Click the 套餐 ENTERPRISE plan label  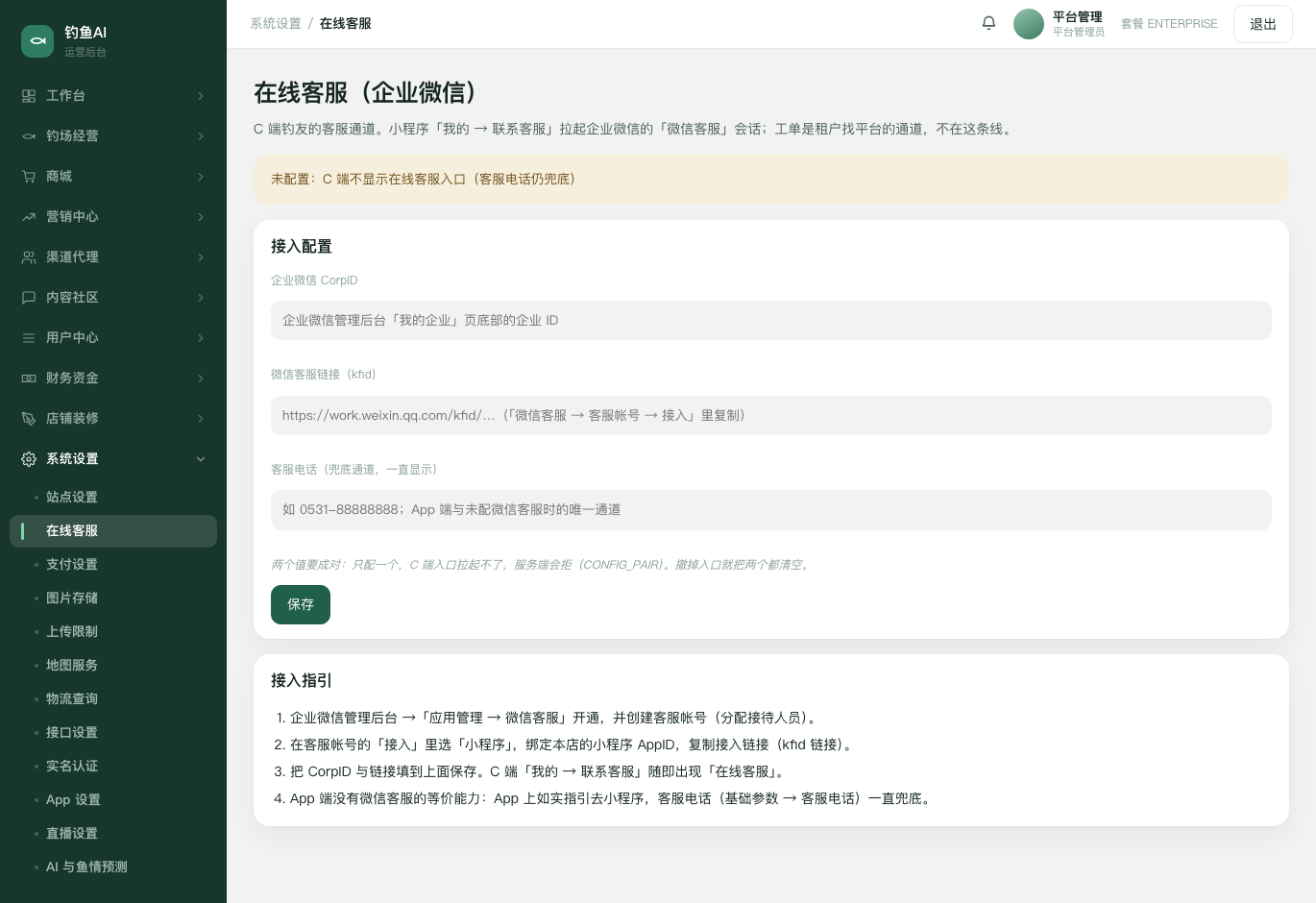pyautogui.click(x=1169, y=24)
